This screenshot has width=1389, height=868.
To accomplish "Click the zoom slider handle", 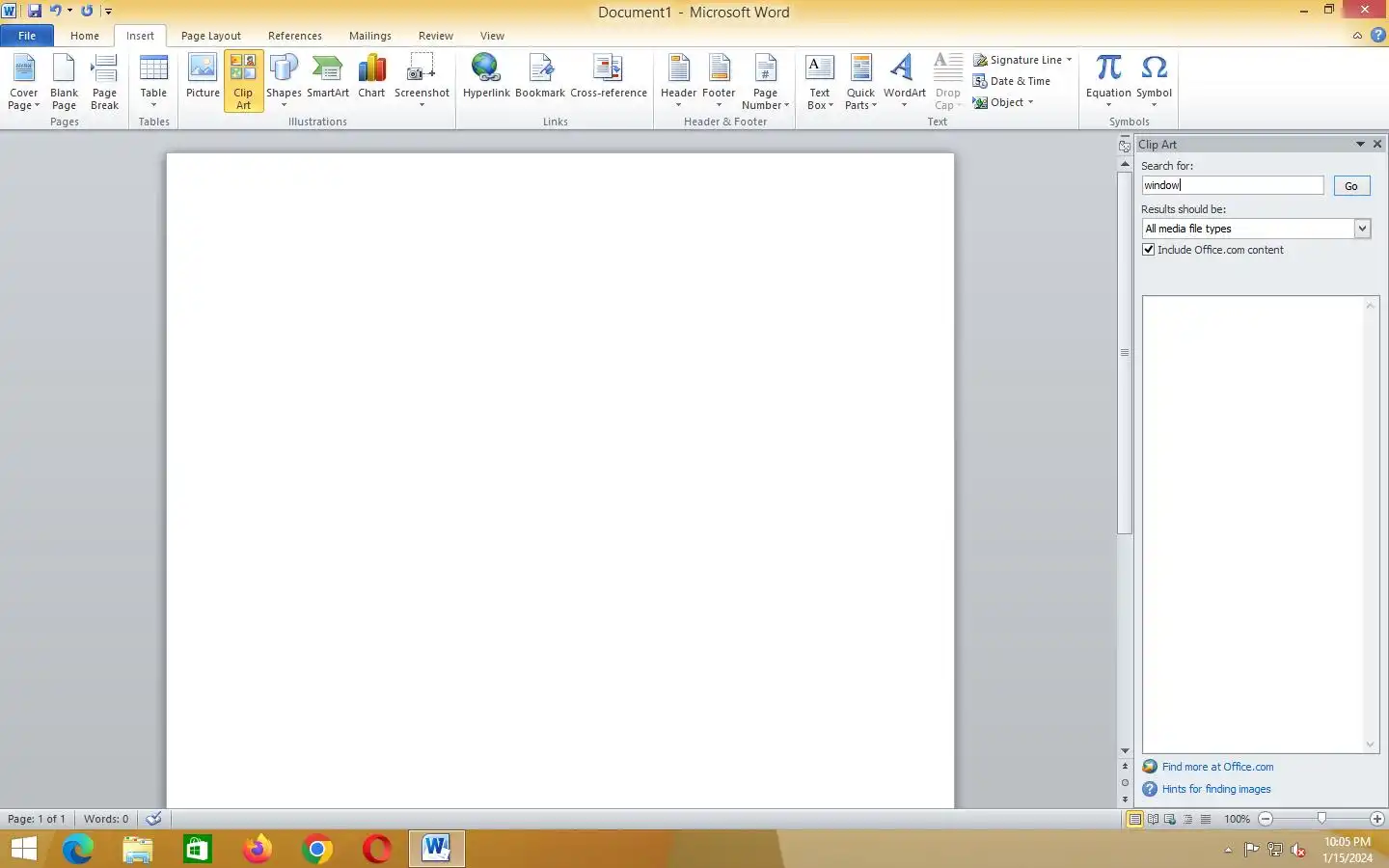I will click(1321, 819).
